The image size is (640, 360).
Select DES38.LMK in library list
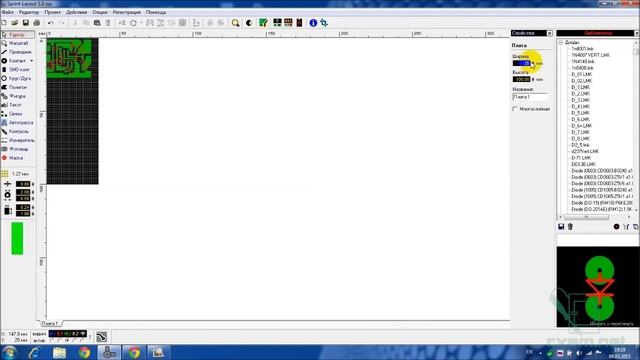point(584,164)
